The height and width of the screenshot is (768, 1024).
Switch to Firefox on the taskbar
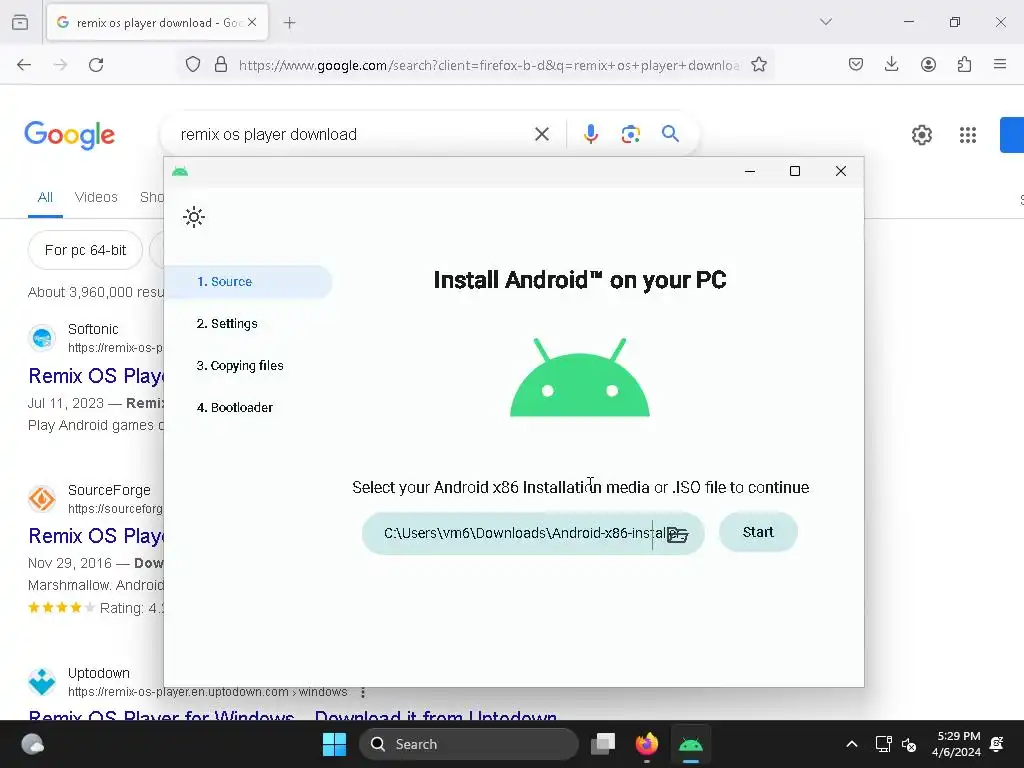(647, 744)
